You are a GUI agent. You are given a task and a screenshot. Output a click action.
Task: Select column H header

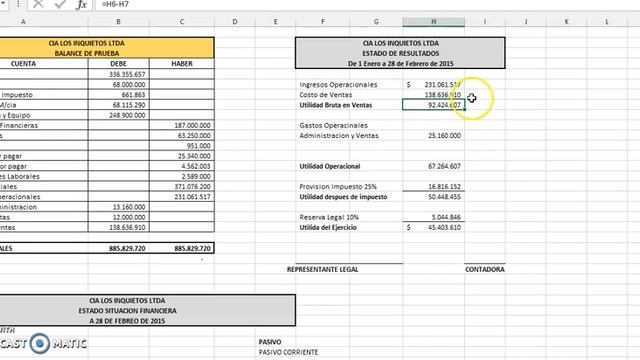click(x=433, y=22)
